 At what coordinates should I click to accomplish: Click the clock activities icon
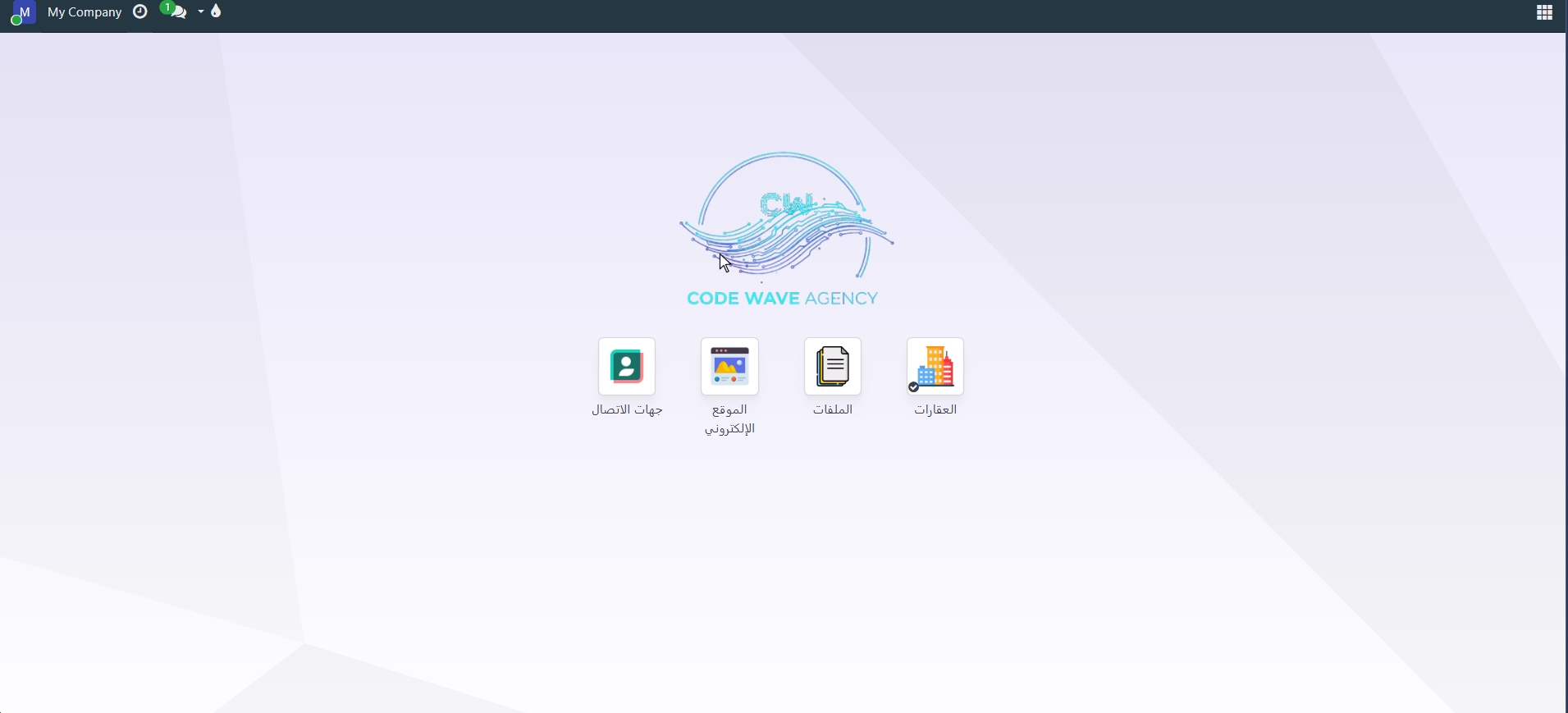coord(140,12)
